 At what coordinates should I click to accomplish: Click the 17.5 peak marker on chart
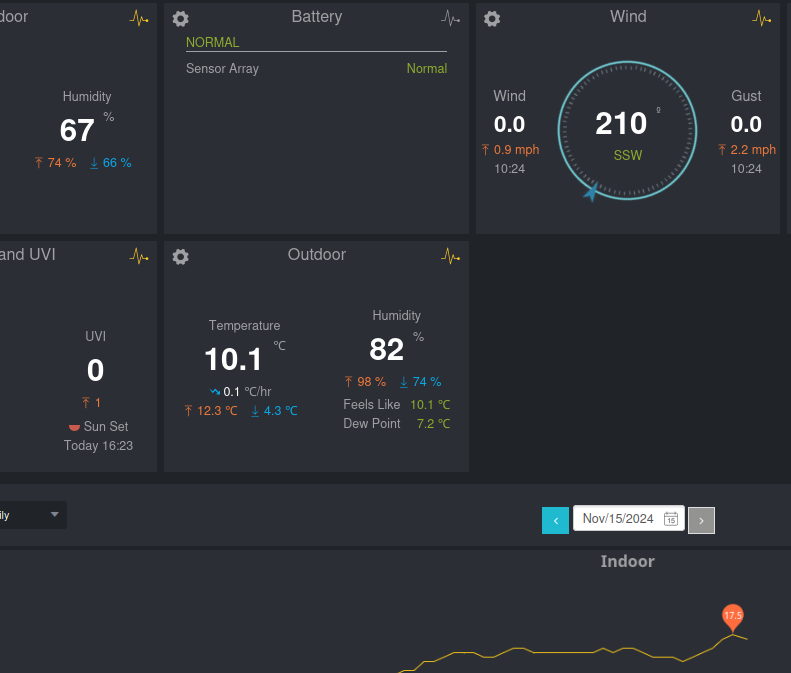click(732, 618)
